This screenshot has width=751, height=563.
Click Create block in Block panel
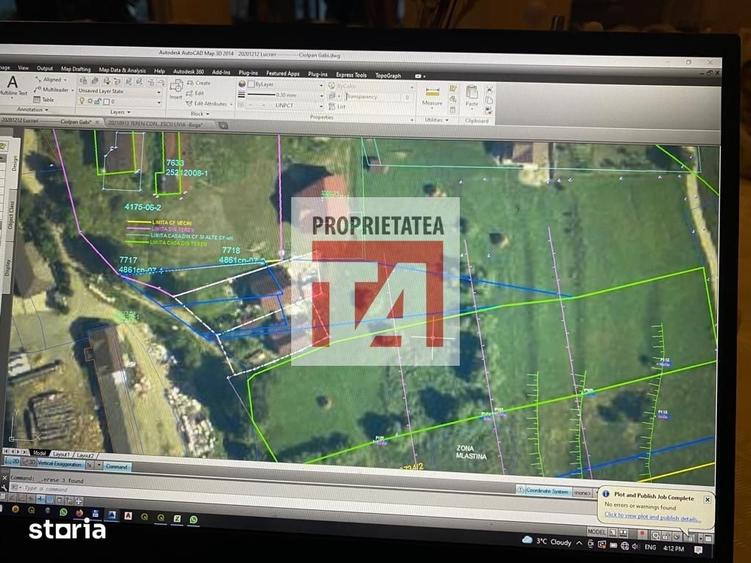pos(199,83)
